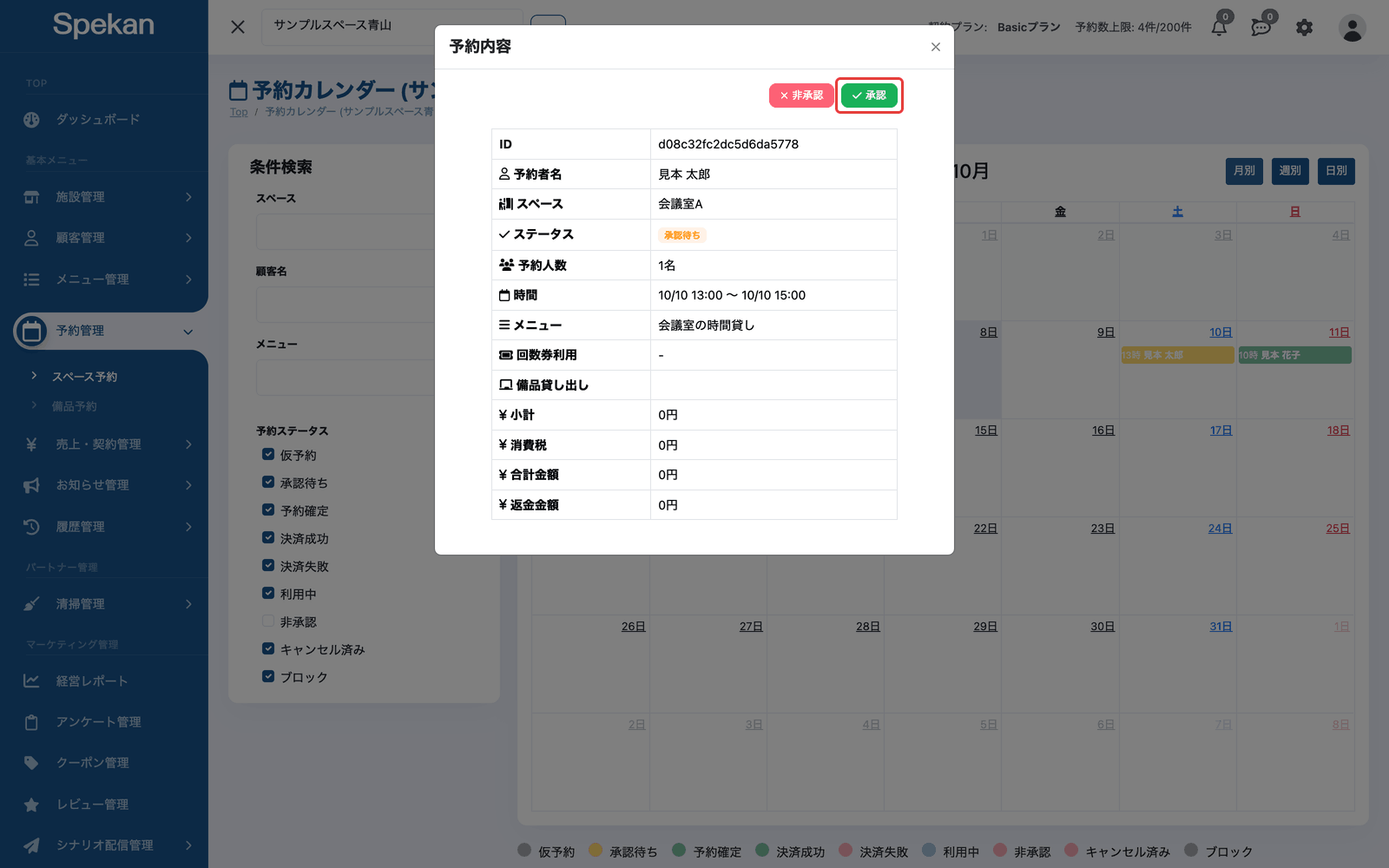
Task: Uncheck the 仮予約 status checkbox
Action: (268, 454)
